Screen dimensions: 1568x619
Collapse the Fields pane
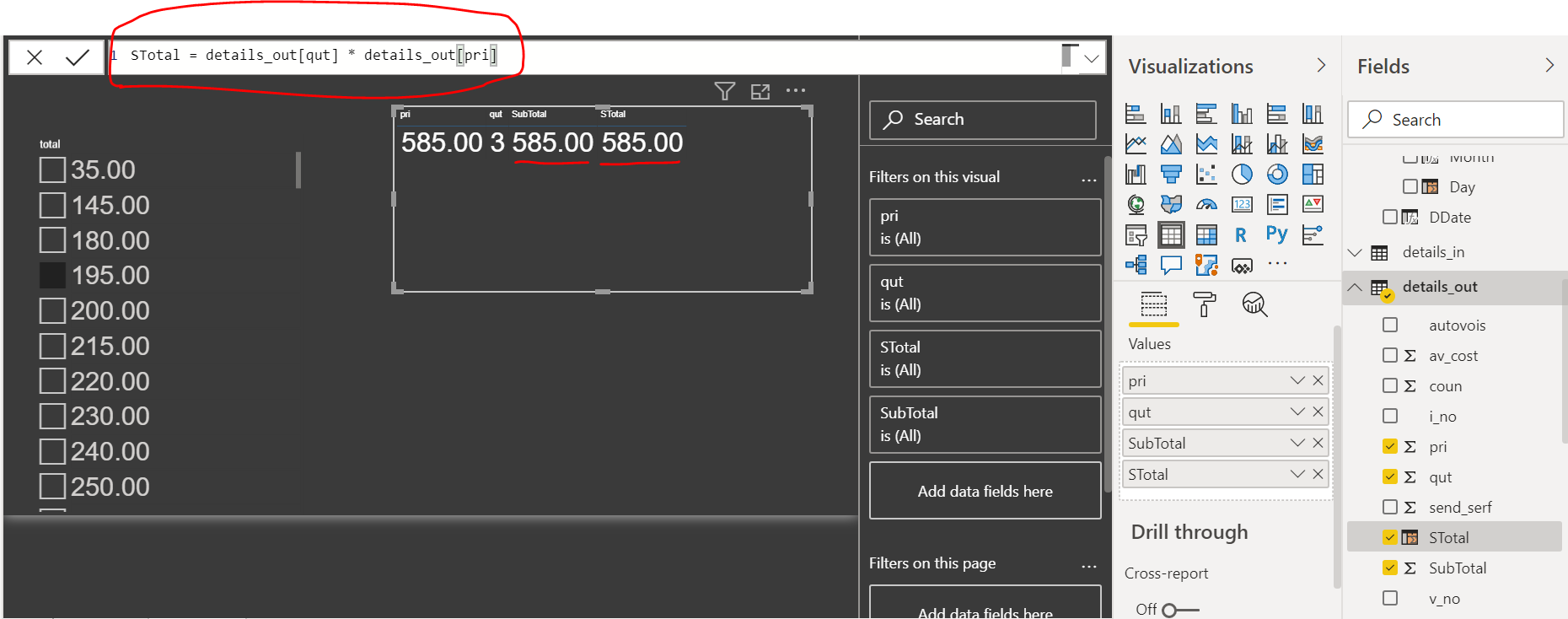click(x=1549, y=66)
